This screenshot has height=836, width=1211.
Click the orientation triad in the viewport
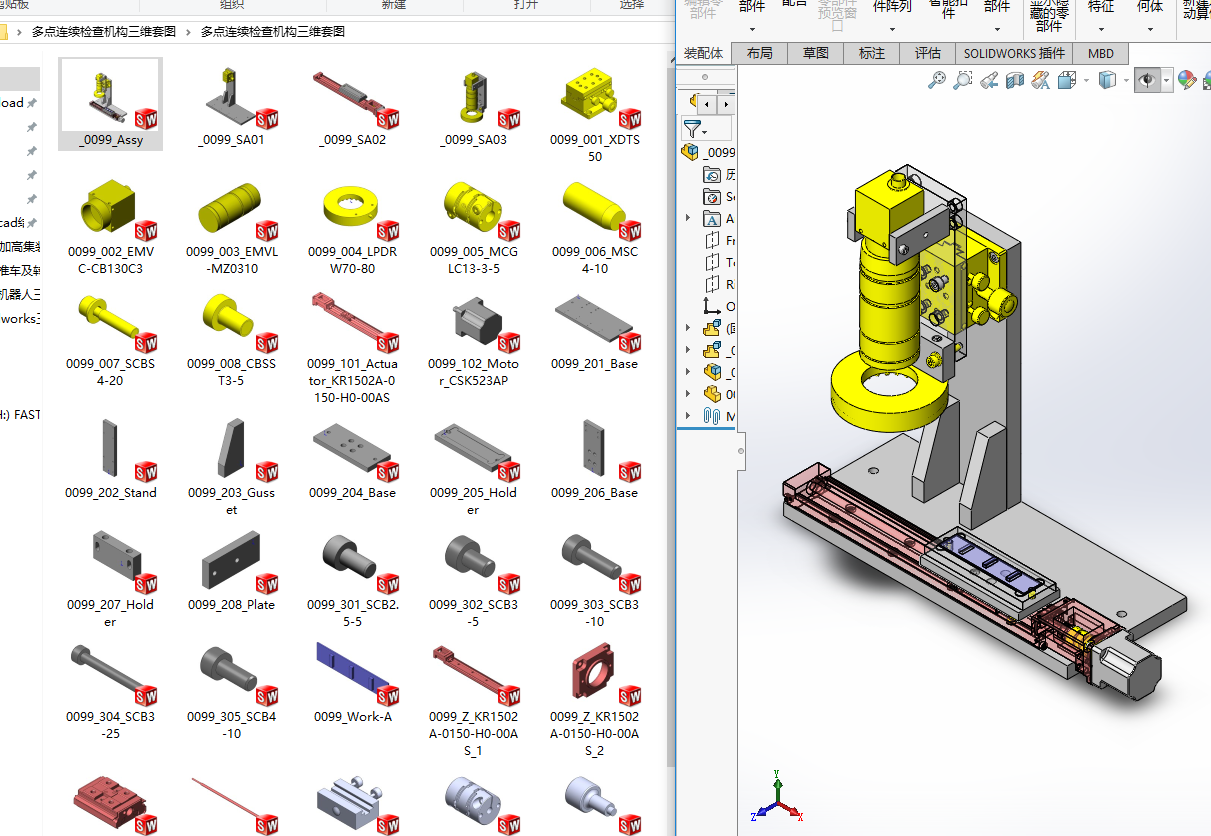[777, 797]
